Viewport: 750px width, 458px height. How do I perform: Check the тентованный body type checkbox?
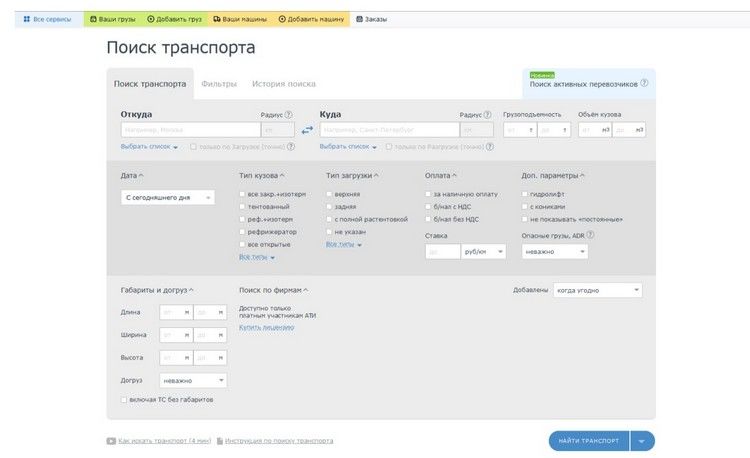coord(243,206)
